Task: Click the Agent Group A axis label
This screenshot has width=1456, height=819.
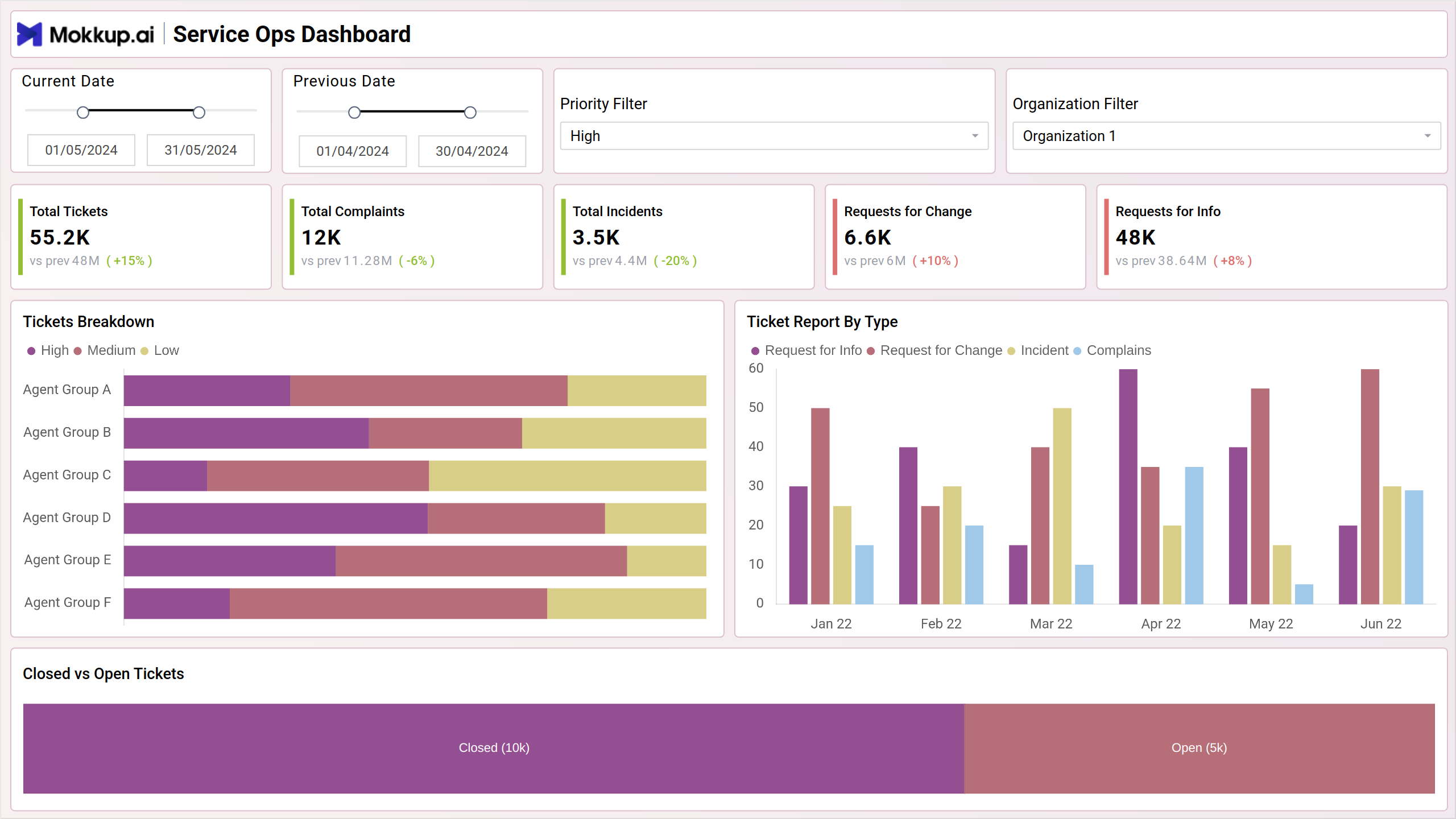Action: click(x=67, y=390)
